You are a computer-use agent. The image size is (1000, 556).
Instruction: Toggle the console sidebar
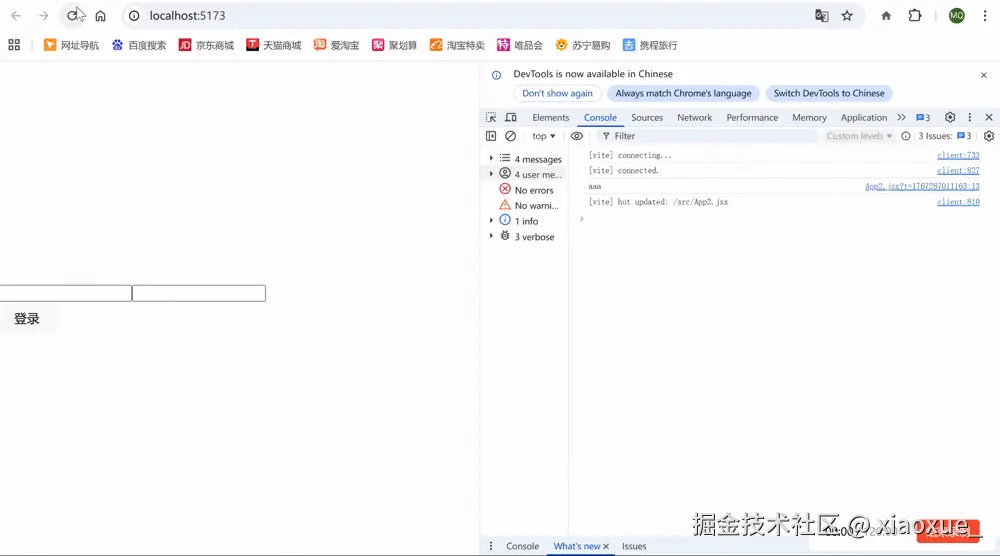coord(491,136)
